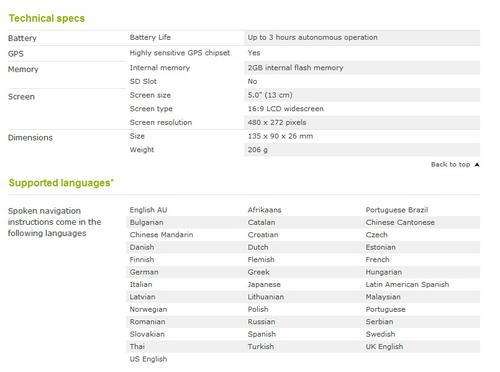Screen dimensions: 500x372
Task: Click the Technical specs heading
Action: point(47,18)
